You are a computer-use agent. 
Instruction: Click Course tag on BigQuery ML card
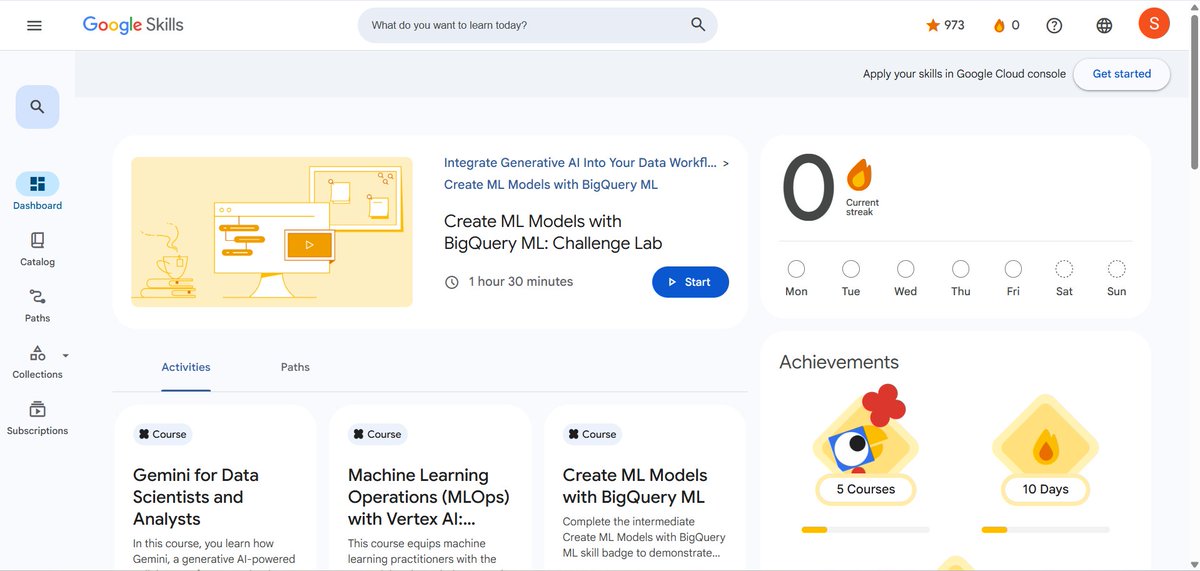pos(592,434)
